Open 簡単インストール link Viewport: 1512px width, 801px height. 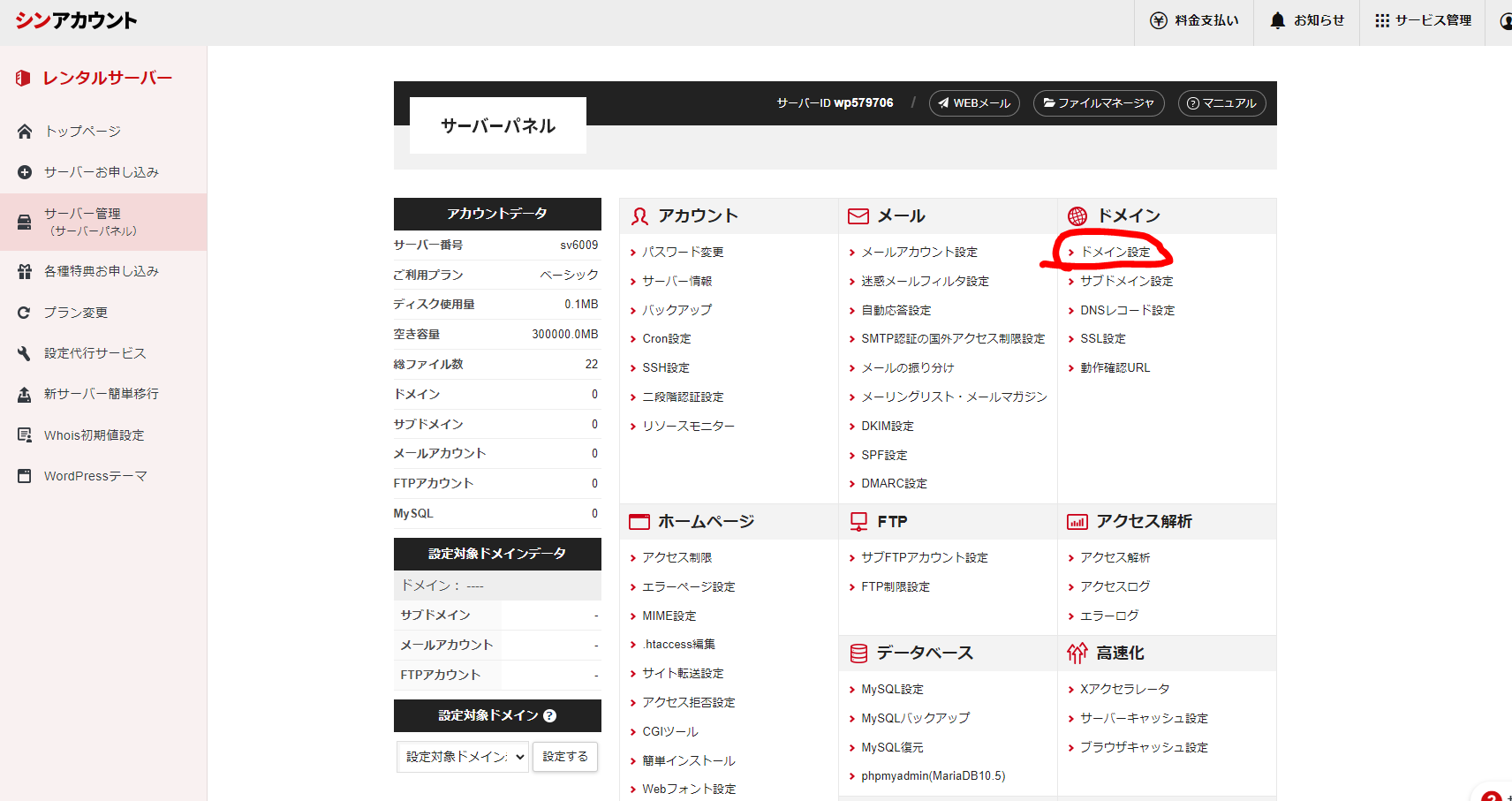tap(689, 761)
